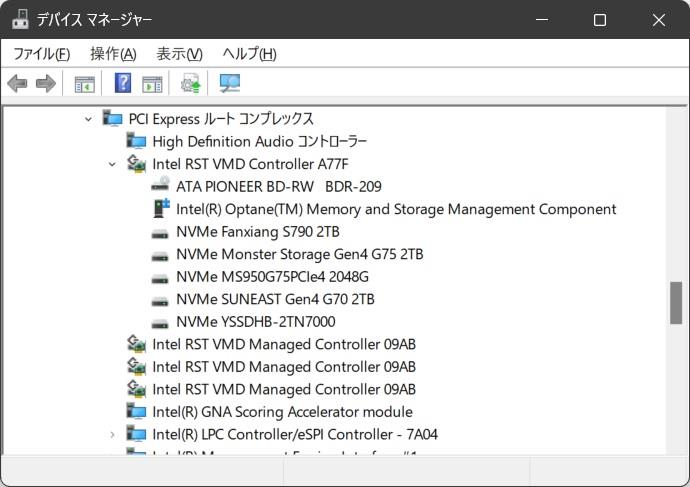Click icon of Intel RST VMD Controller A77F

pyautogui.click(x=136, y=164)
